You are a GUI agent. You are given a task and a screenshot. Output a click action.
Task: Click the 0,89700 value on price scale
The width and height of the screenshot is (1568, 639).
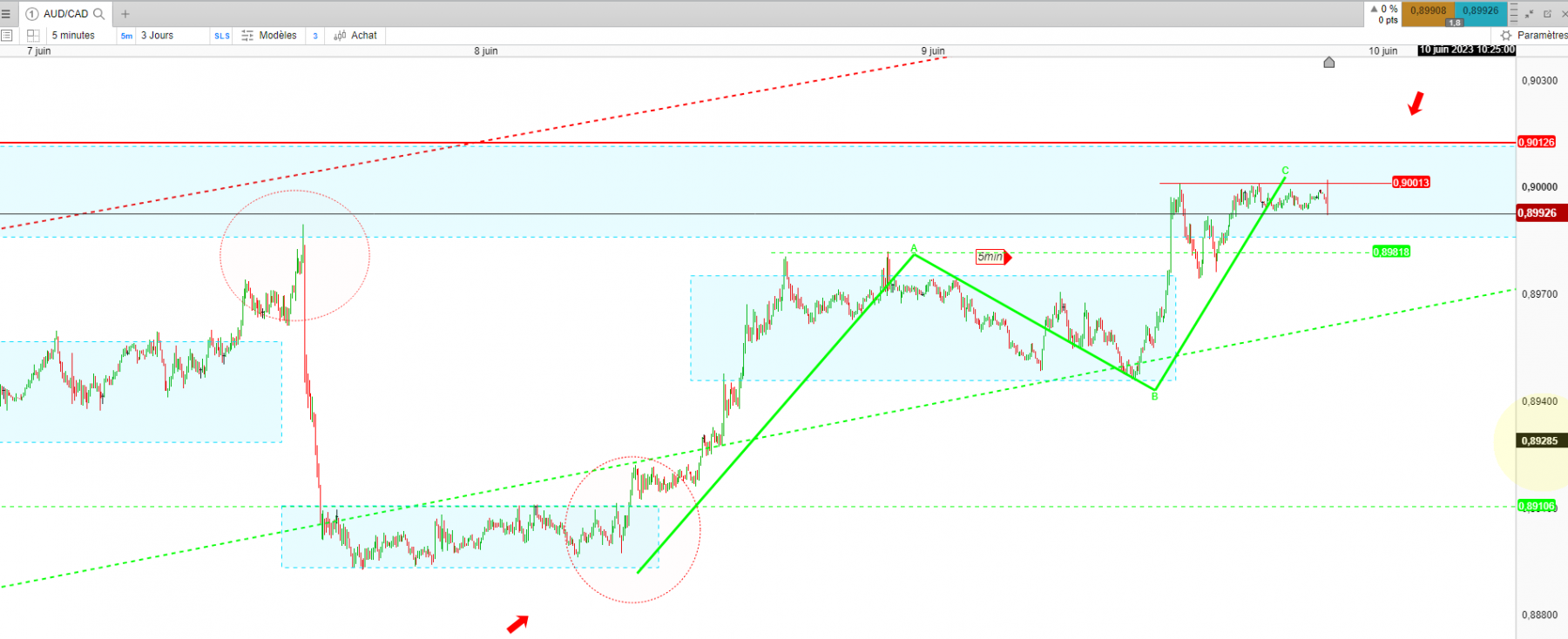(x=1539, y=294)
